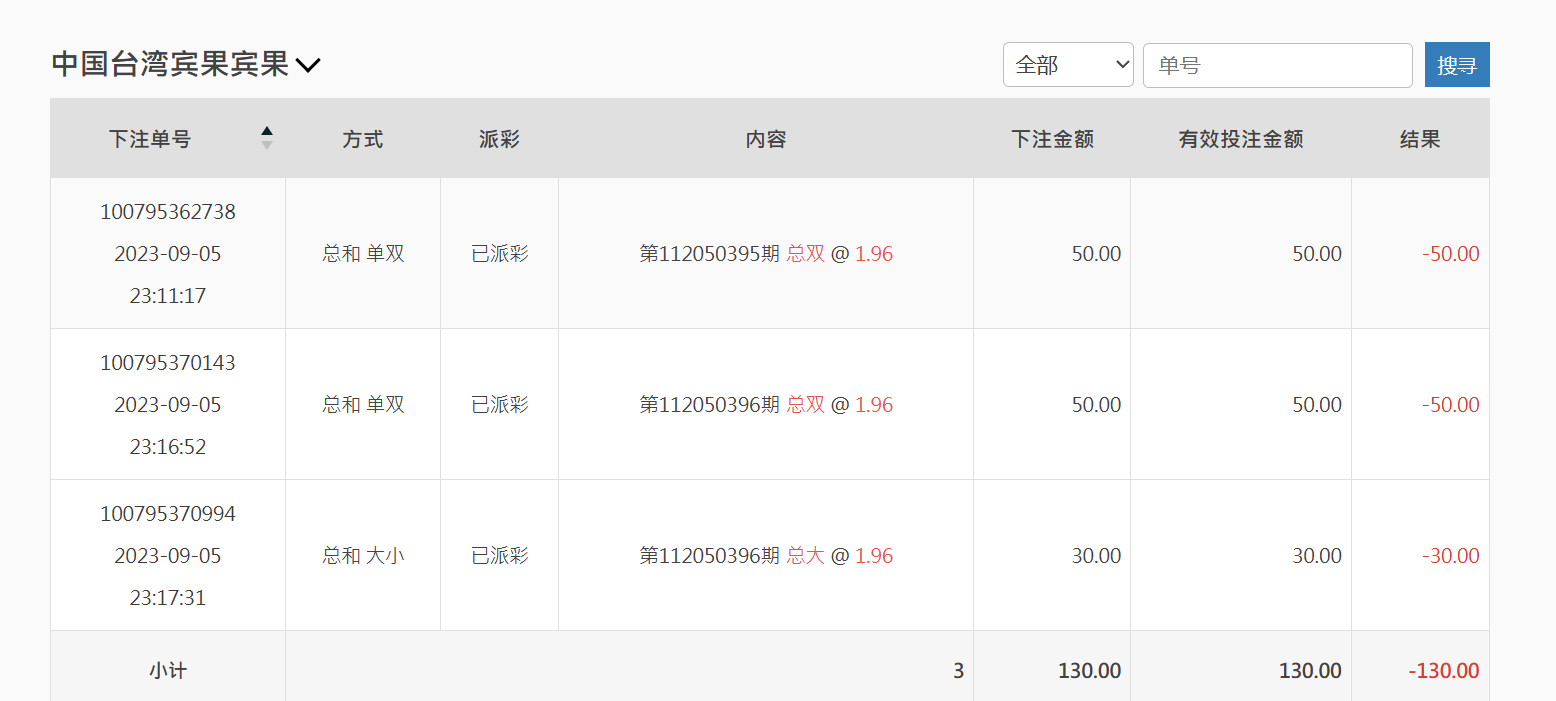Click the 下注单号 column header label

coord(150,139)
